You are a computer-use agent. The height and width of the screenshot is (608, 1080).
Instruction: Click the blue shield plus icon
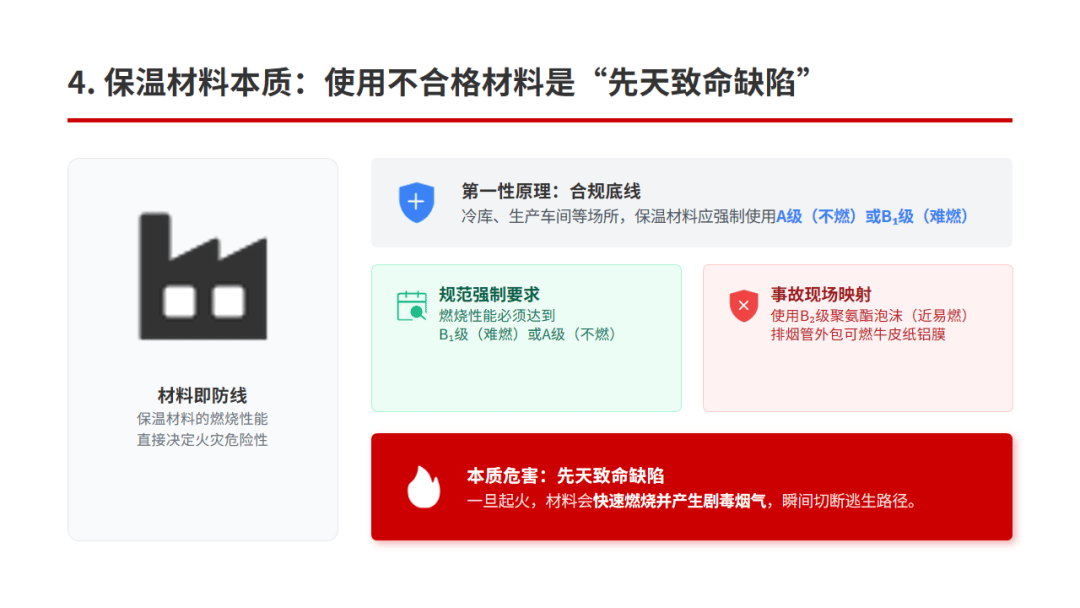tap(417, 202)
